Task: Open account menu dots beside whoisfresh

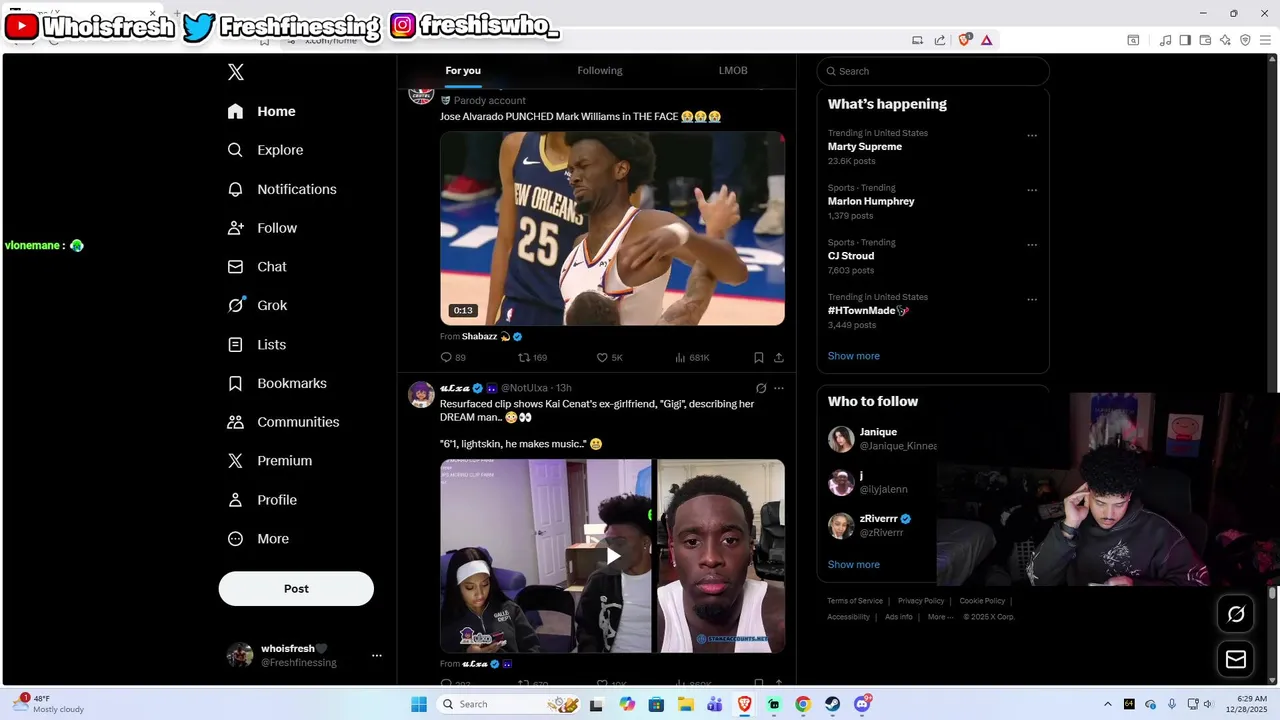Action: coord(377,656)
